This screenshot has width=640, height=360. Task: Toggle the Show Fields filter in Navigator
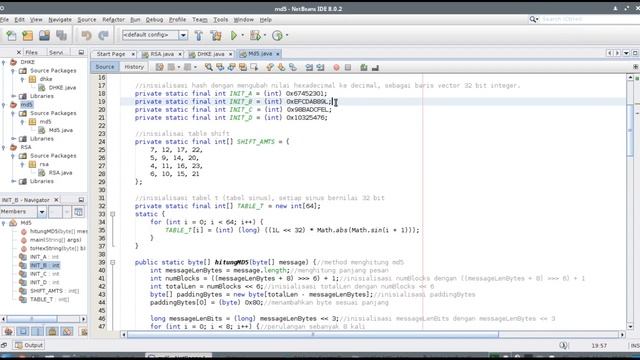point(23,331)
